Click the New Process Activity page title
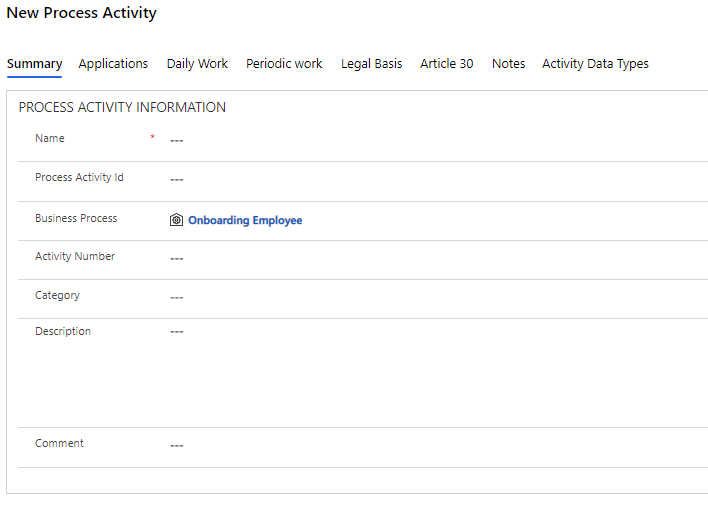 click(82, 14)
